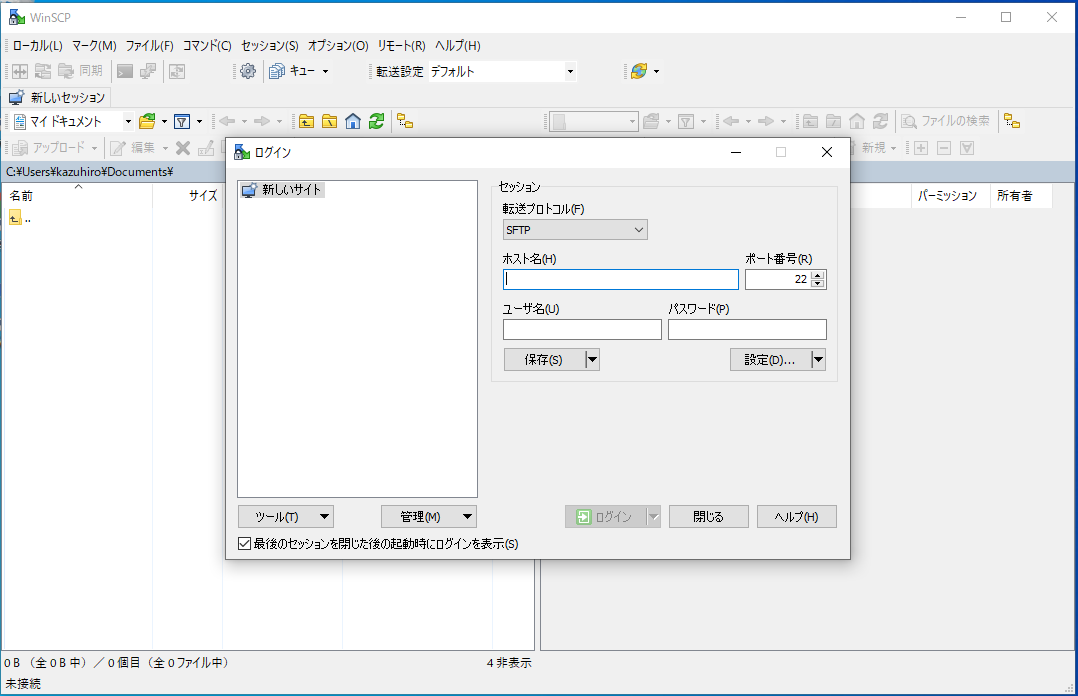Toggle the local directory tree icon

pos(405,121)
